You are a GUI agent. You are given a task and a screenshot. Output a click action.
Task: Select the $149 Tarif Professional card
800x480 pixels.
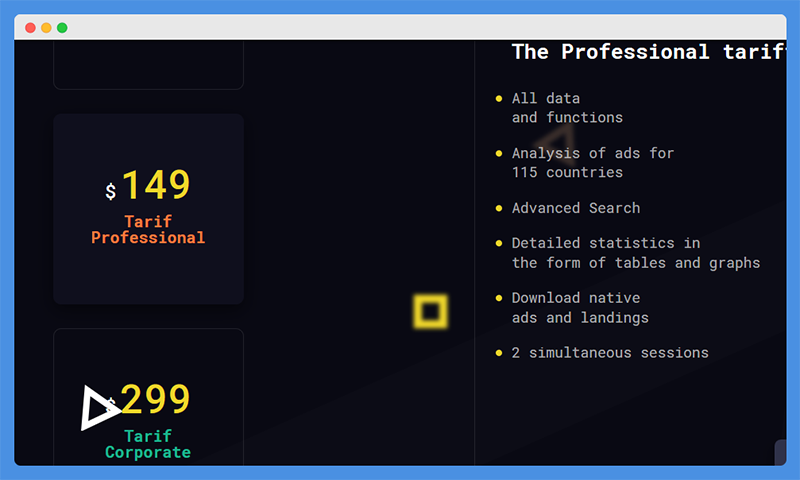click(148, 209)
